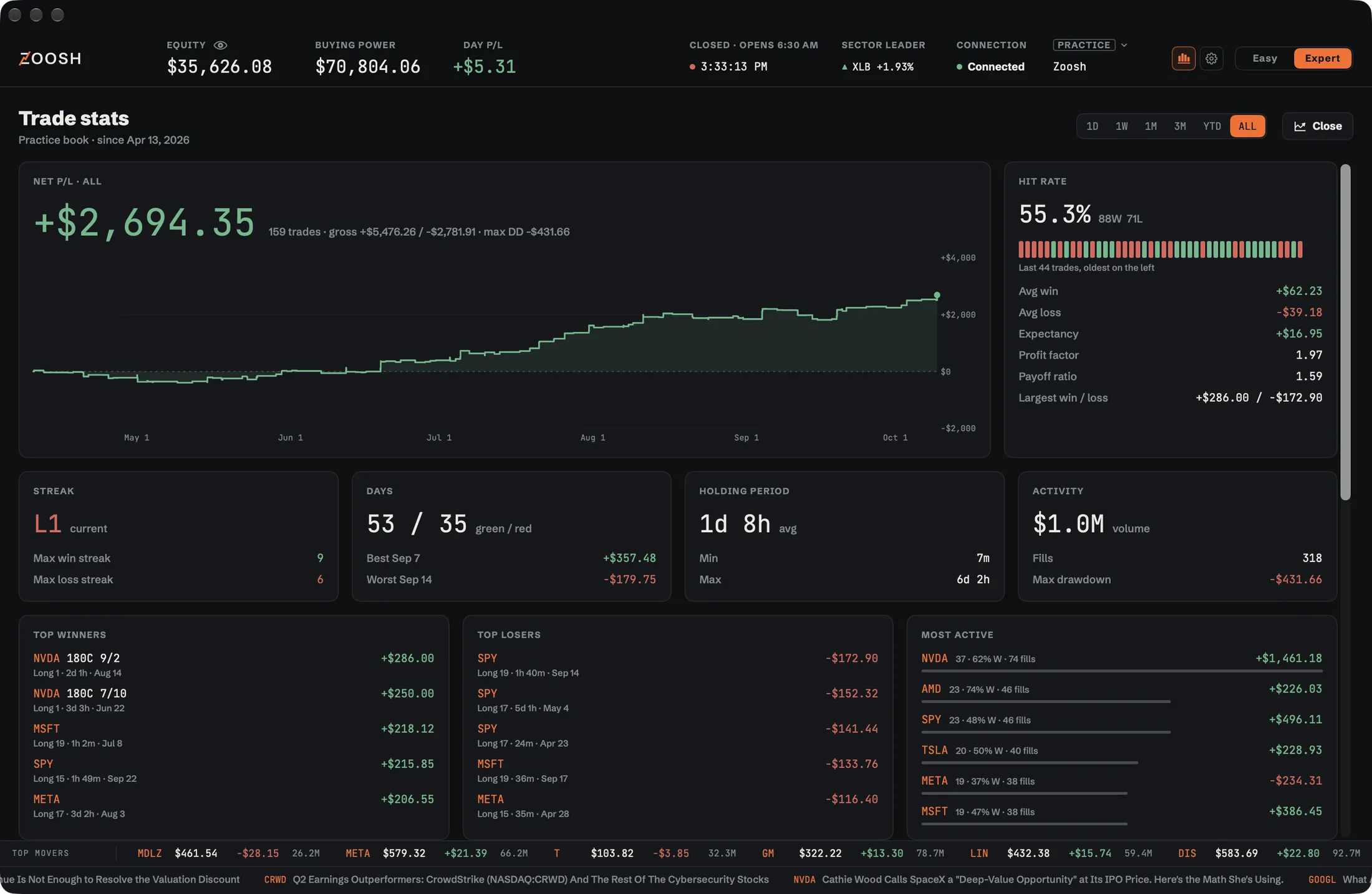Toggle equity visibility eye icon

pyautogui.click(x=220, y=45)
